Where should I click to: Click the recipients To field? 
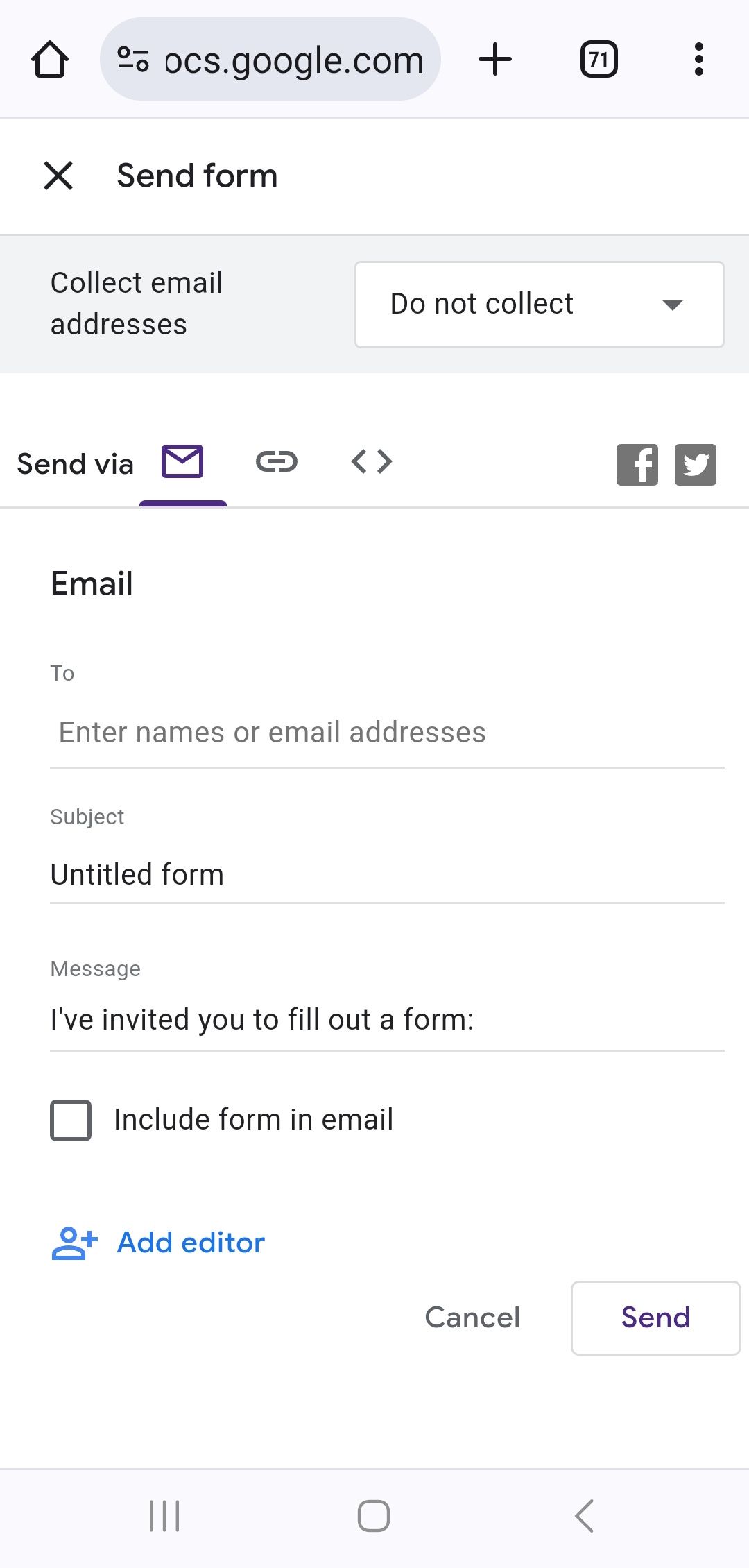pyautogui.click(x=386, y=732)
